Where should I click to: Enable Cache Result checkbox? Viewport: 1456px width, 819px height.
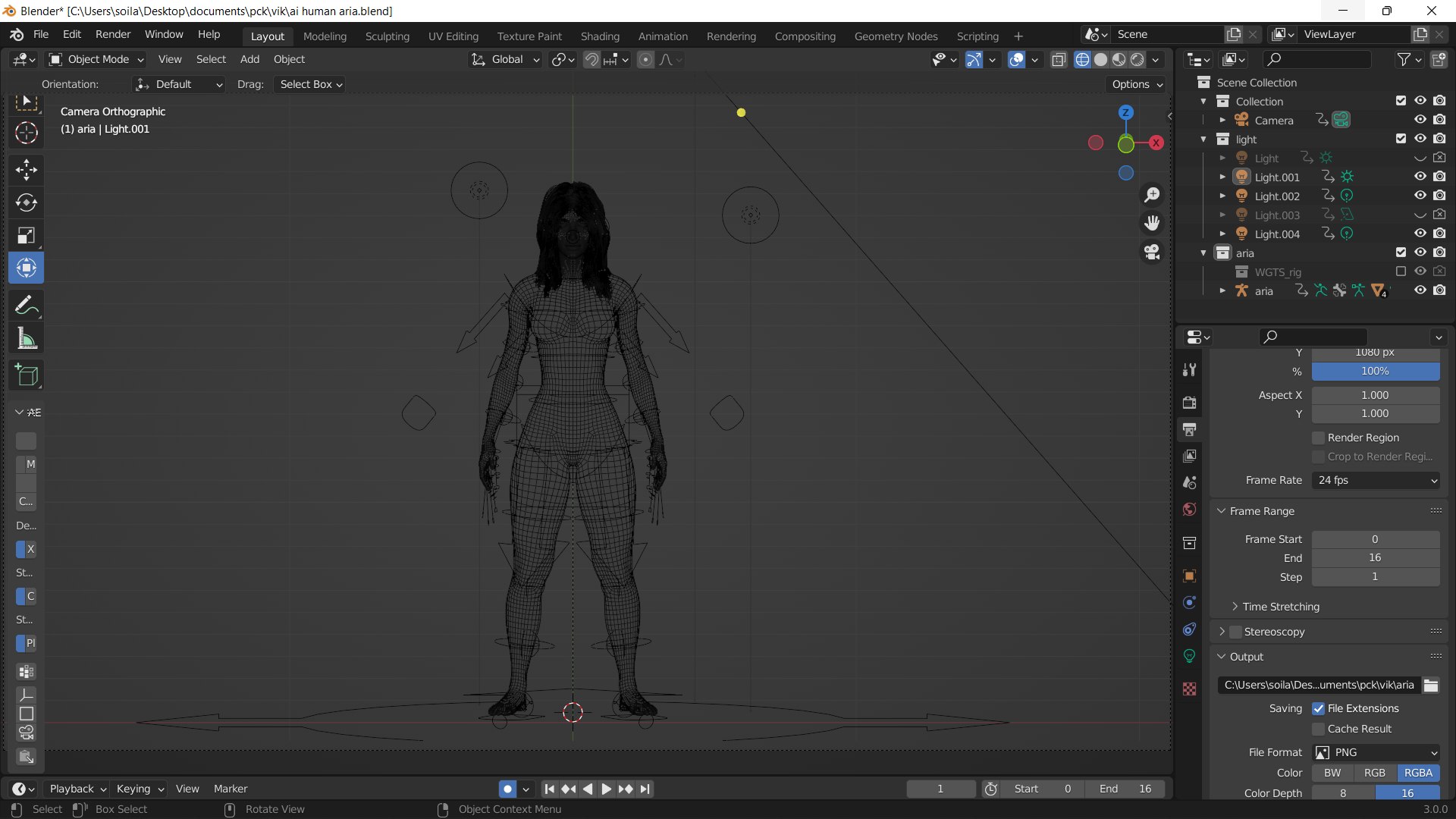click(x=1318, y=729)
